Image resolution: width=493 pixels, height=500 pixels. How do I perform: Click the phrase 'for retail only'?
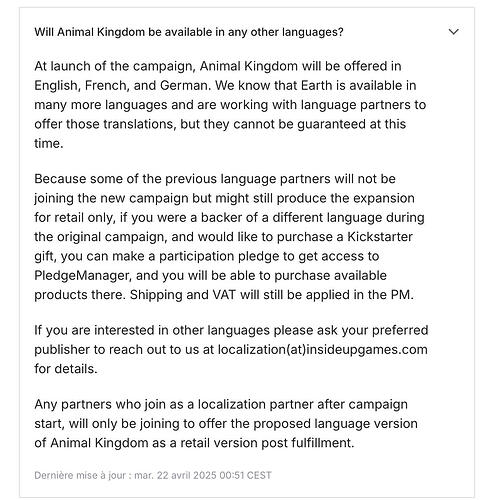[75, 218]
